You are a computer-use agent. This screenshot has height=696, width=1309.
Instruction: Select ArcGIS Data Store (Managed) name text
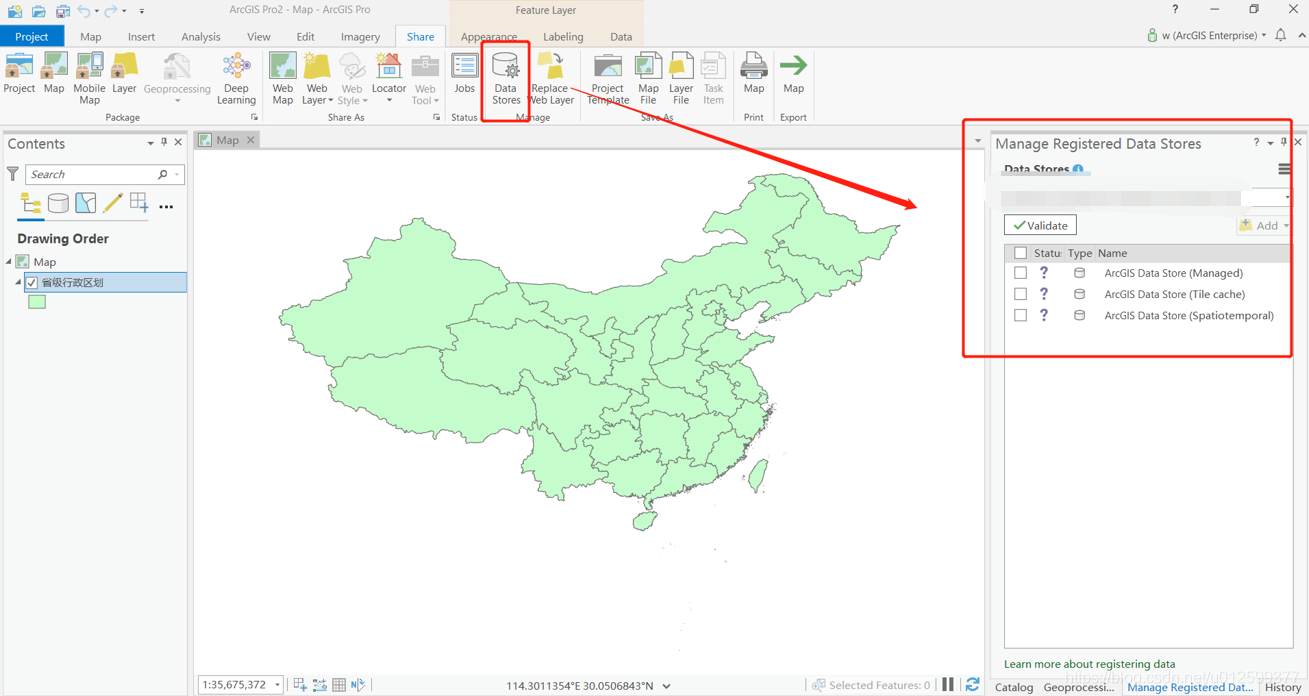1173,273
